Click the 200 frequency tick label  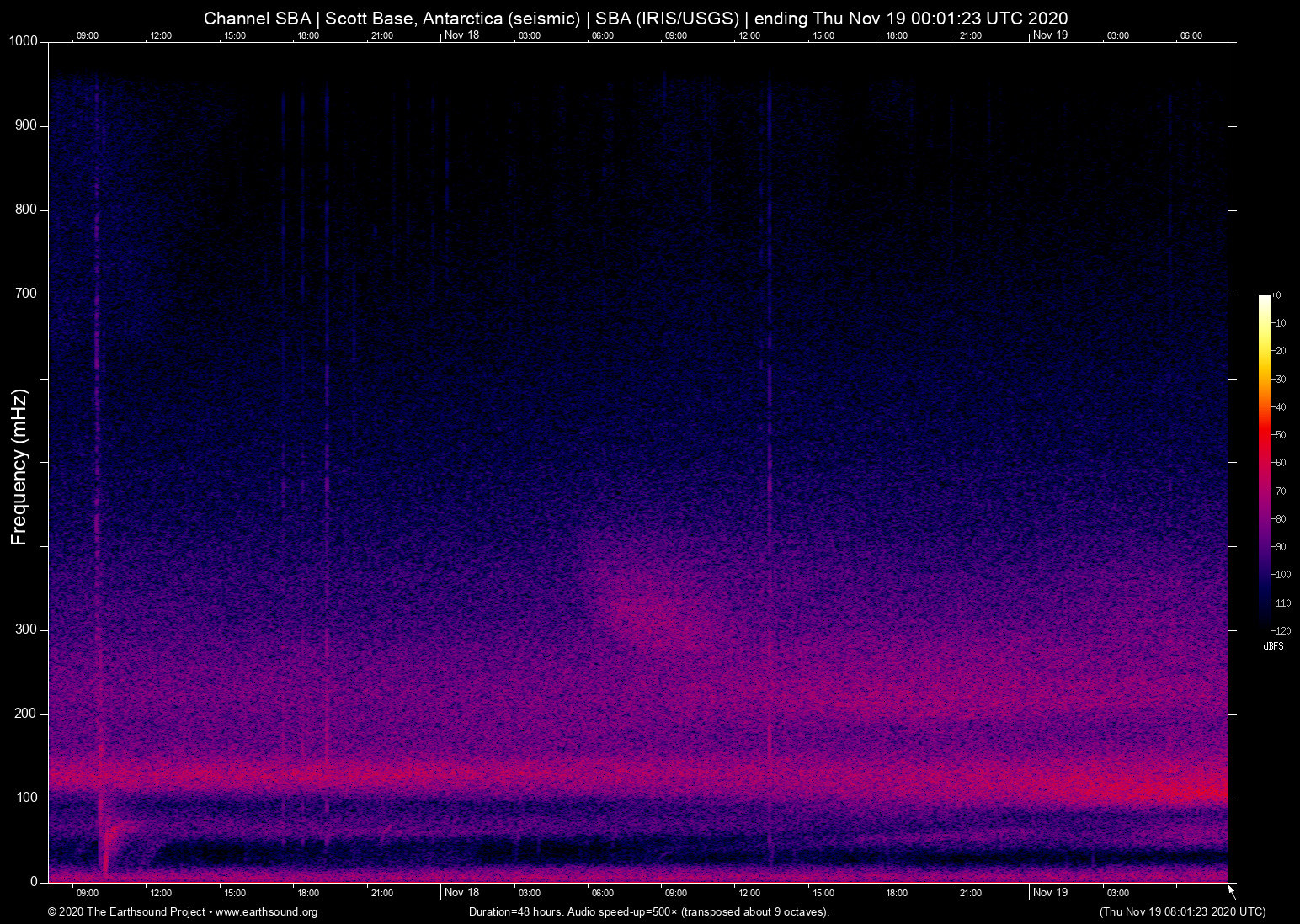click(x=26, y=714)
